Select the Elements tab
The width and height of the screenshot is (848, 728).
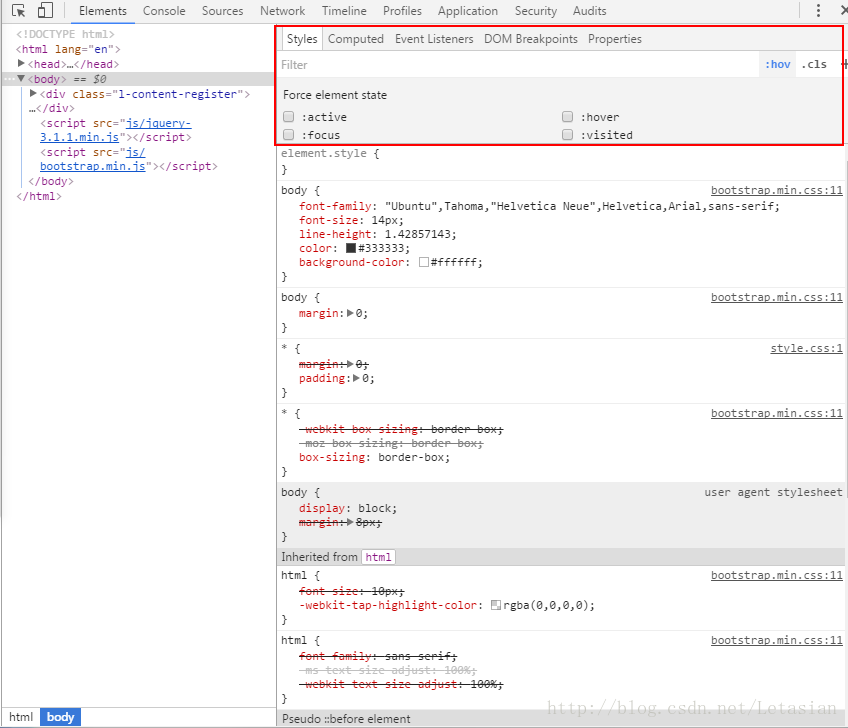pos(103,11)
